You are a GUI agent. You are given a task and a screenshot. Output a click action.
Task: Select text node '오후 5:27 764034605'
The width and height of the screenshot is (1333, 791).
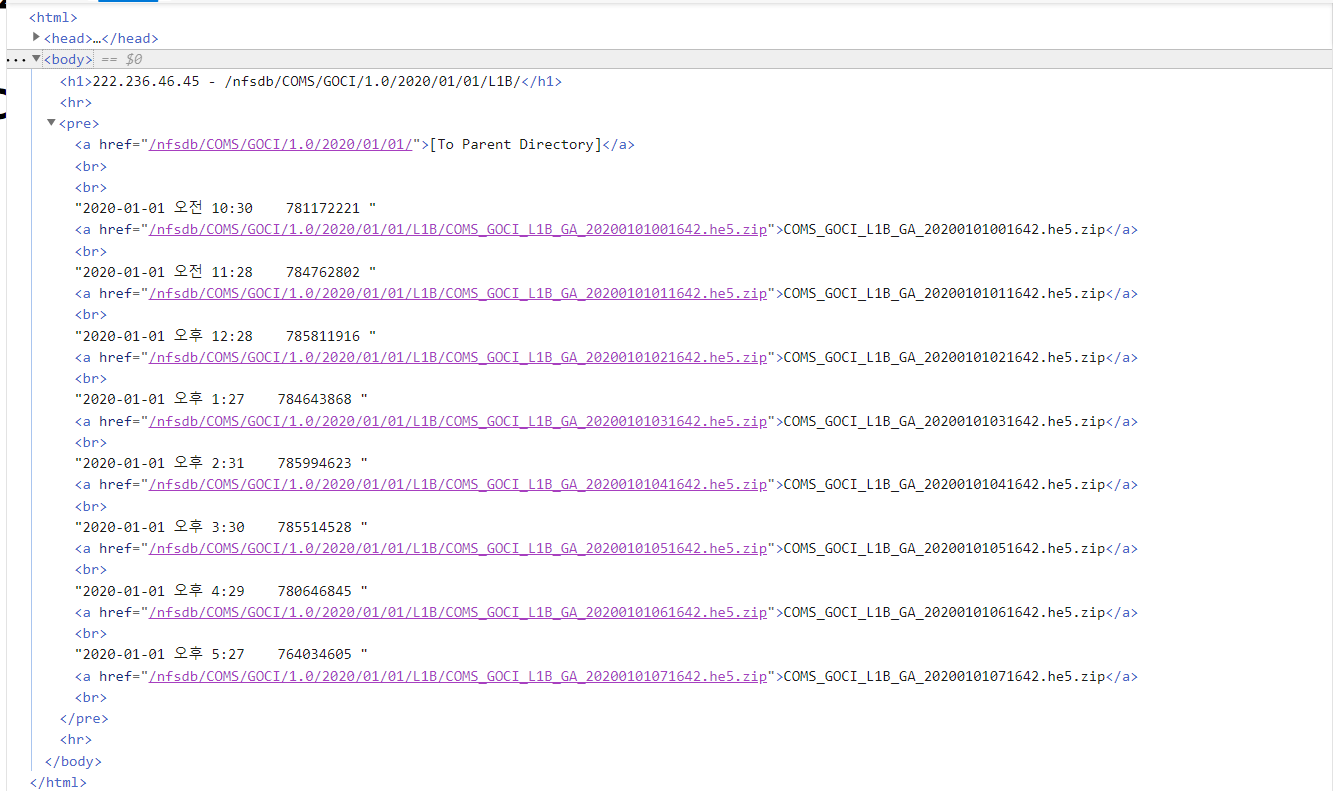[x=222, y=655]
